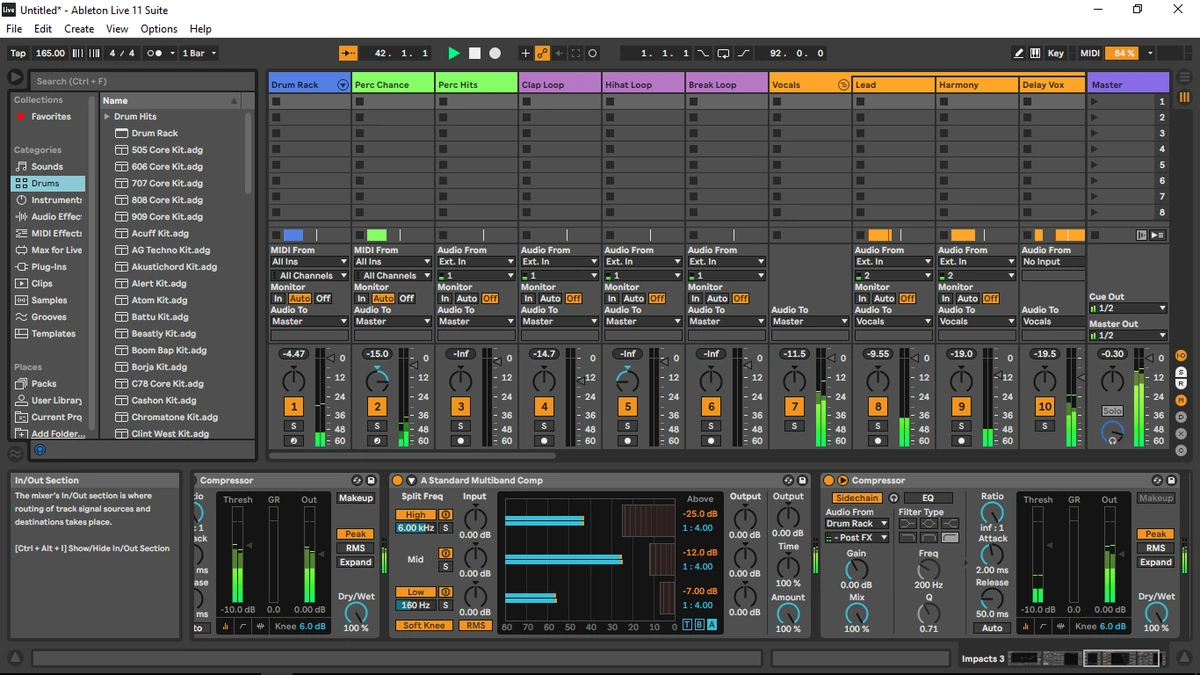The width and height of the screenshot is (1200, 675).
Task: Open the View menu
Action: click(117, 29)
